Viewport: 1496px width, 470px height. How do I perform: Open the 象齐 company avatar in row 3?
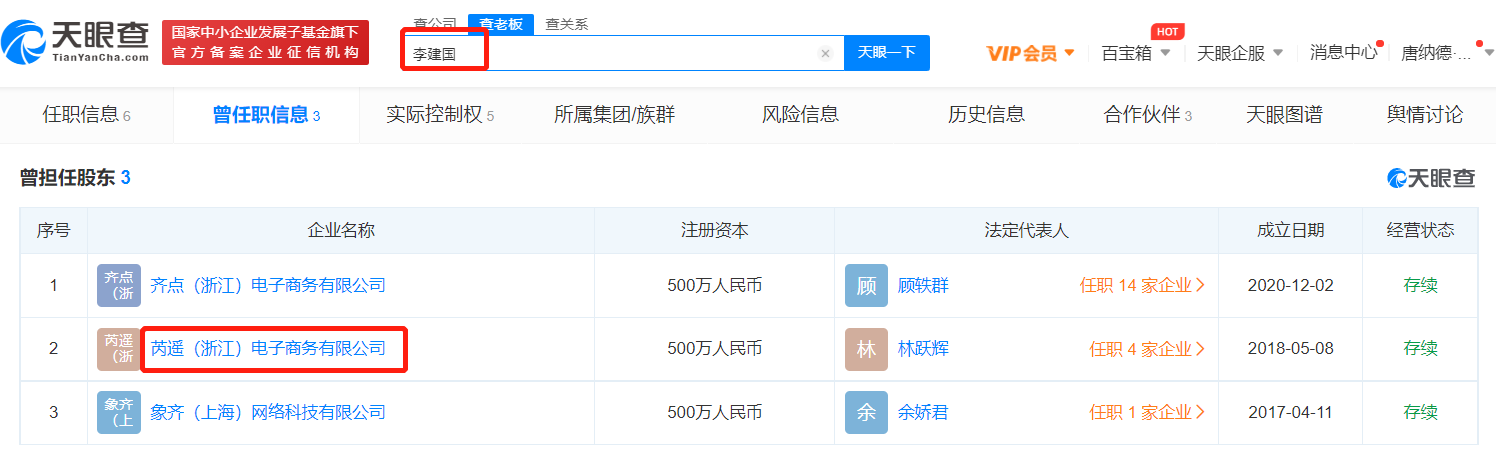pyautogui.click(x=119, y=412)
